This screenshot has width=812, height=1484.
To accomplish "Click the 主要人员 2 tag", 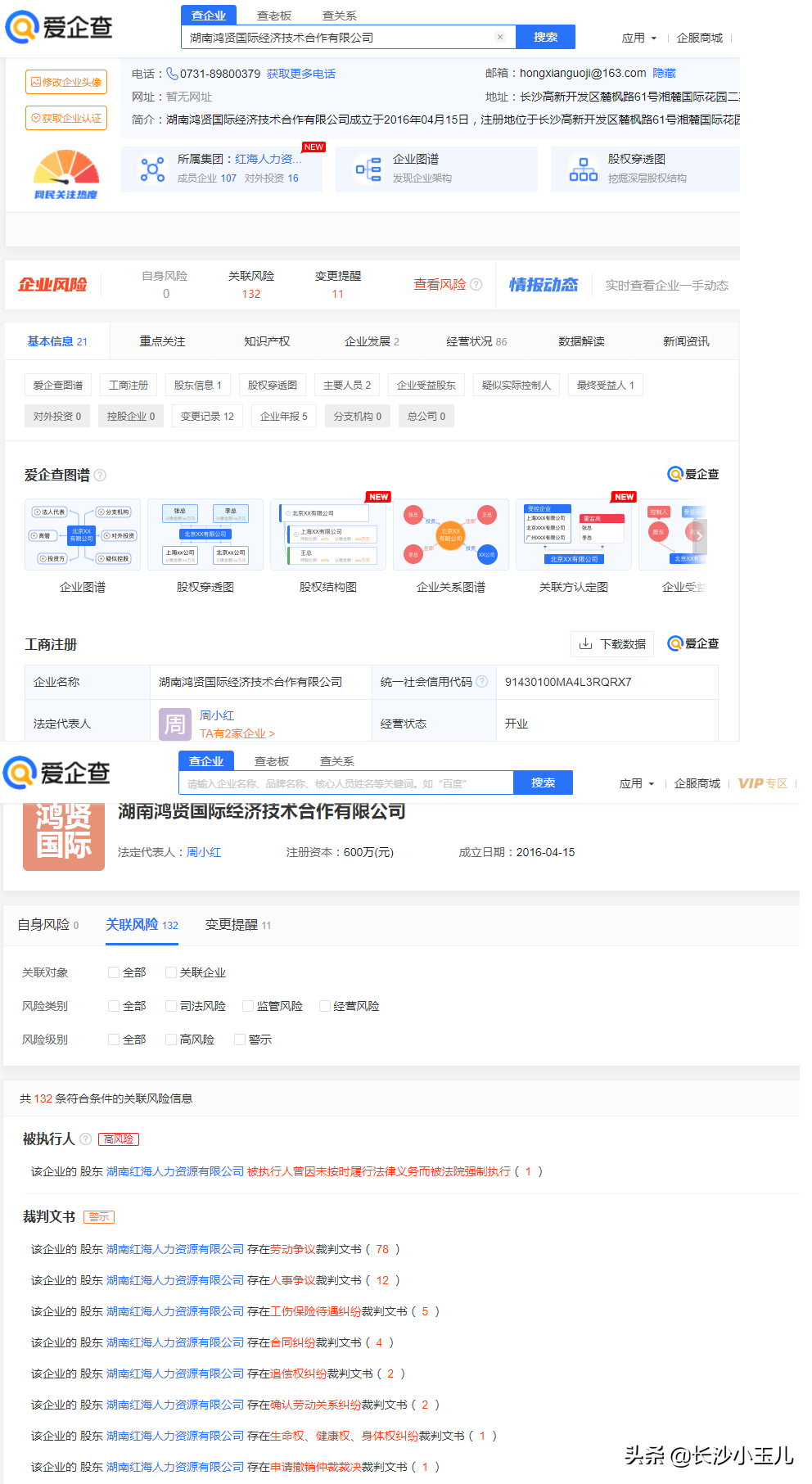I will (347, 385).
